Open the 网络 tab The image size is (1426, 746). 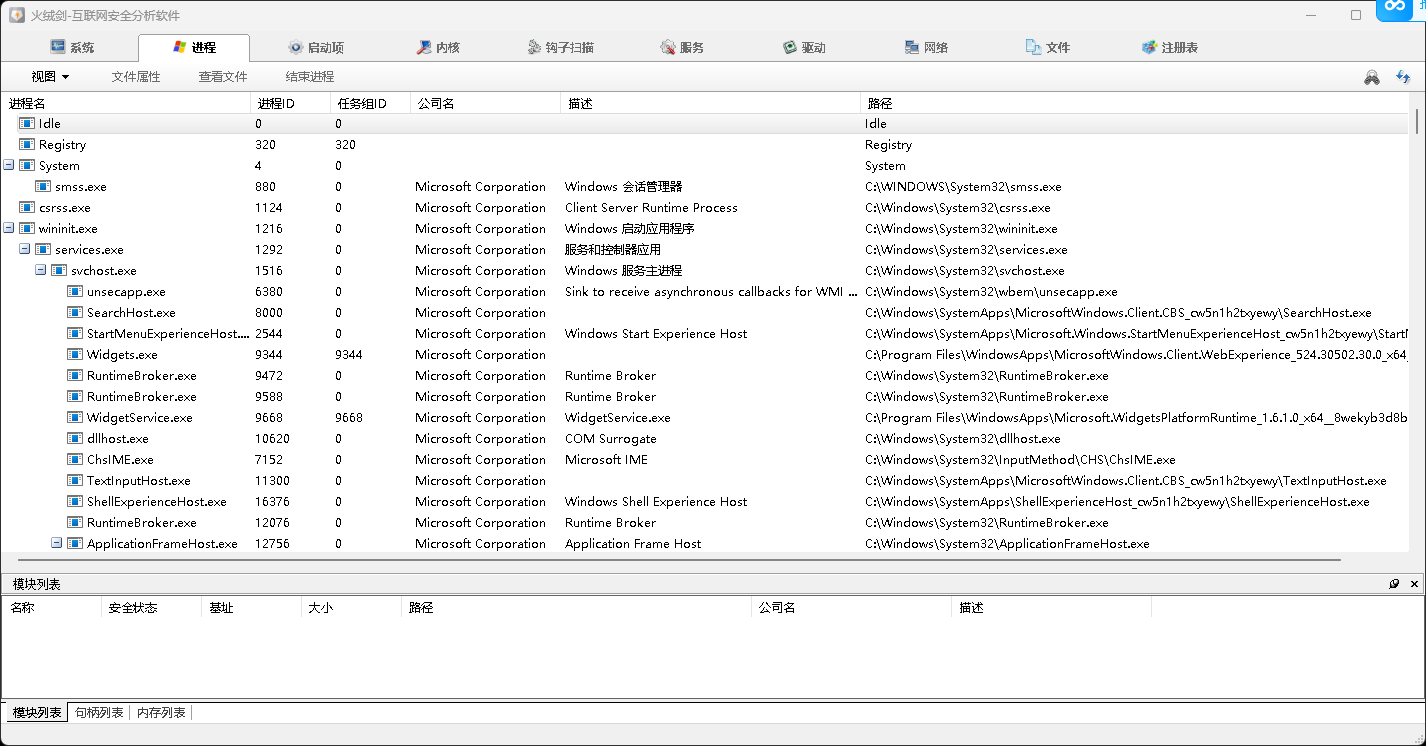(x=926, y=48)
